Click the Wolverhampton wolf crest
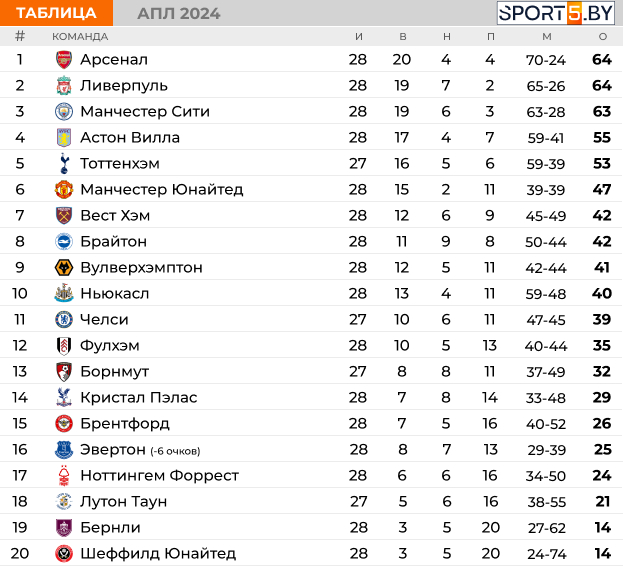Viewport: 623px width, 566px height. (x=64, y=268)
